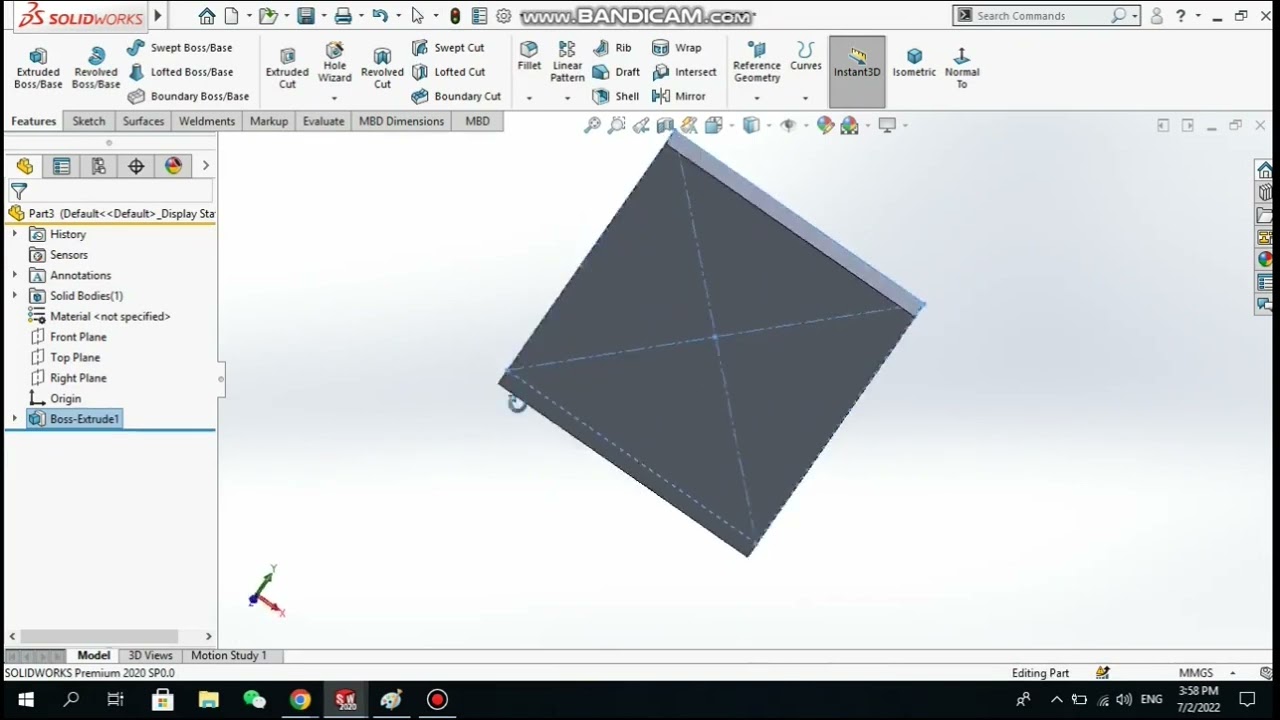Activate the Extruded Cut tool
Screen dimensions: 1280x720
[x=287, y=68]
